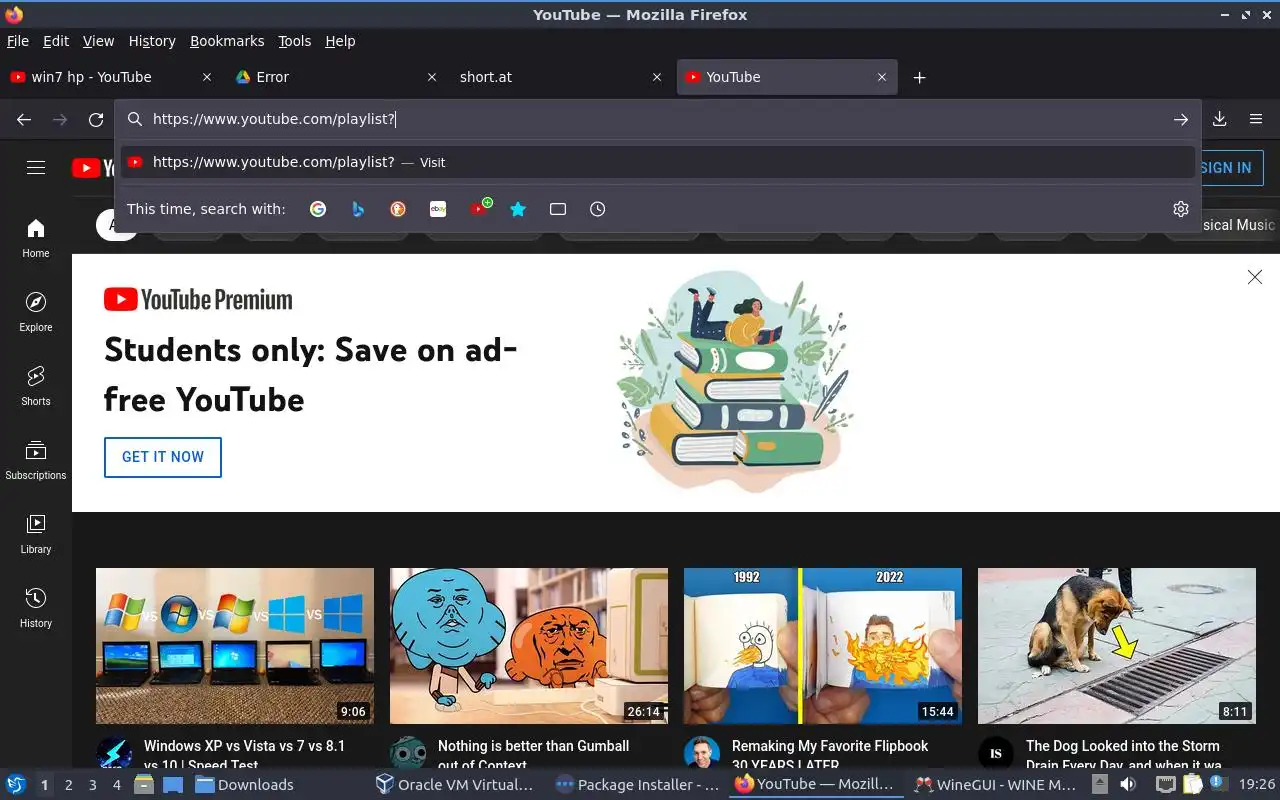Open 'Windows XP vs Vista vs 7' video title
Viewport: 1280px width, 800px height.
pyautogui.click(x=245, y=755)
